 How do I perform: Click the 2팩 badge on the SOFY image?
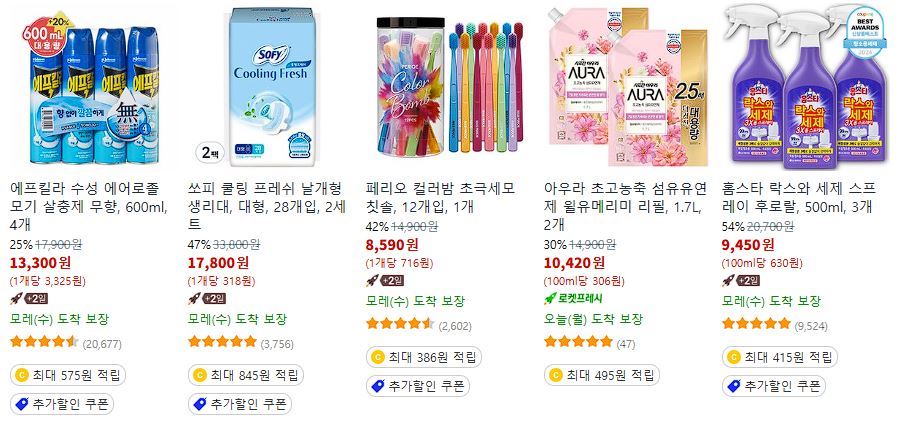210,153
